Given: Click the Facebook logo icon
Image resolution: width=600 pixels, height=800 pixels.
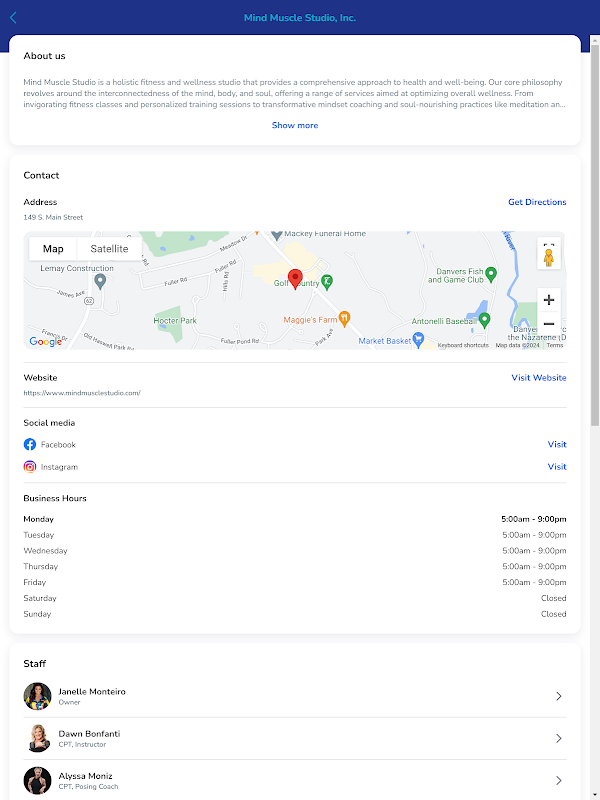Looking at the screenshot, I should [x=30, y=444].
